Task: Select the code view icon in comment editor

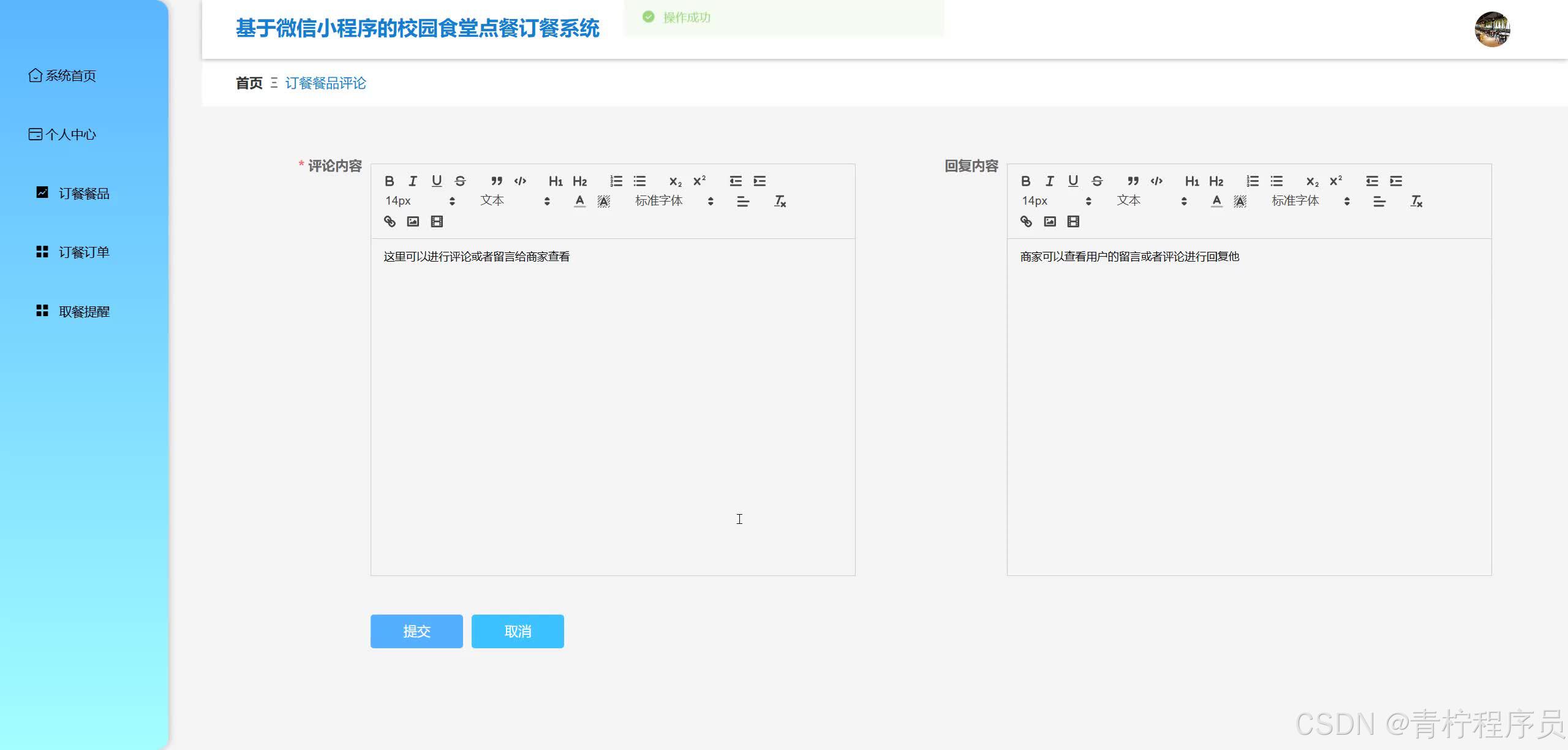Action: pos(520,180)
